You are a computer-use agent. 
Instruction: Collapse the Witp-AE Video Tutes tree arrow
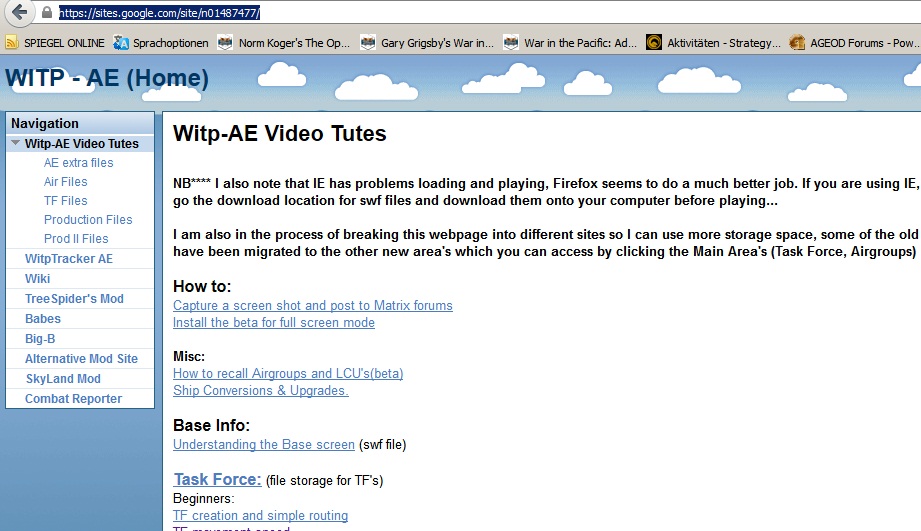coord(16,143)
